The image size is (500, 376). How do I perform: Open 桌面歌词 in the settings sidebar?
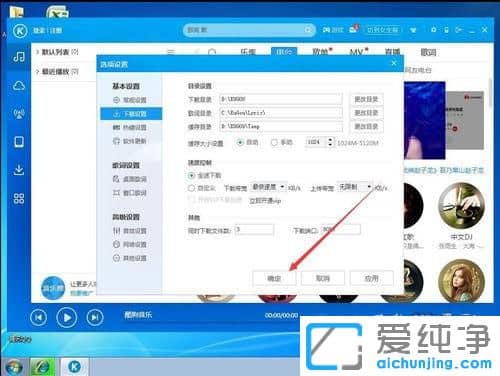pos(130,179)
